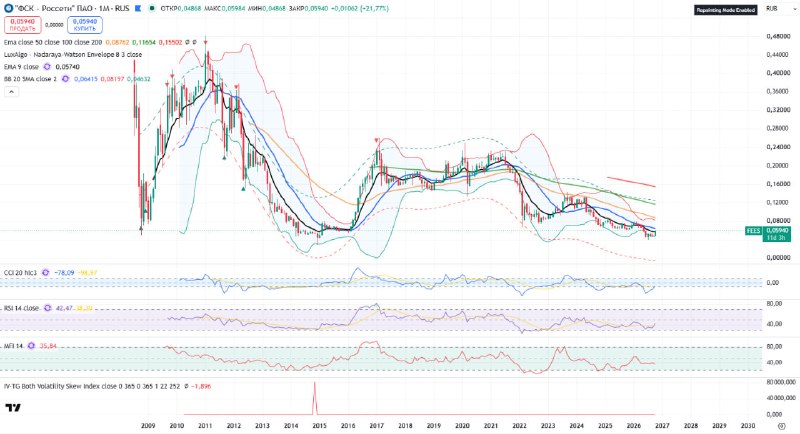The image size is (800, 434).
Task: Collapse the indicator legend with the up chevron
Action: click(x=11, y=92)
